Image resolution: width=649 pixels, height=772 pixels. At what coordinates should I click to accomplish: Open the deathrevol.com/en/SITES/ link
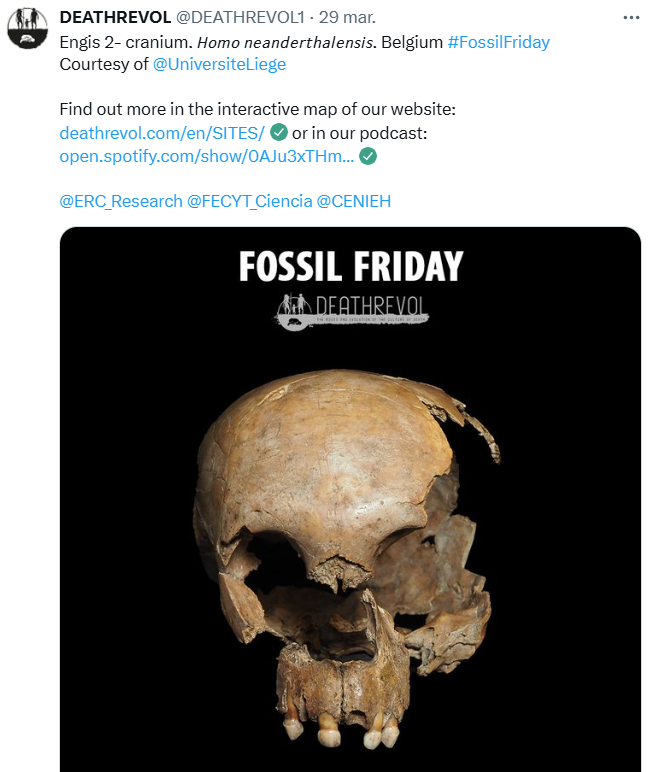tap(162, 132)
